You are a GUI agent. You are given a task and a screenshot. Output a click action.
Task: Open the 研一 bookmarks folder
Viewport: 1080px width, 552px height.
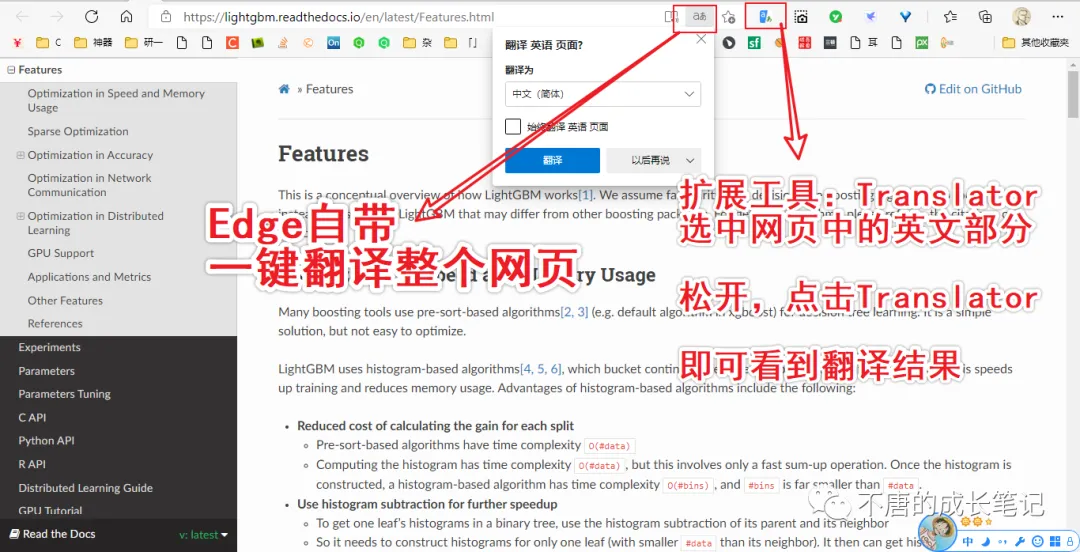[x=145, y=43]
